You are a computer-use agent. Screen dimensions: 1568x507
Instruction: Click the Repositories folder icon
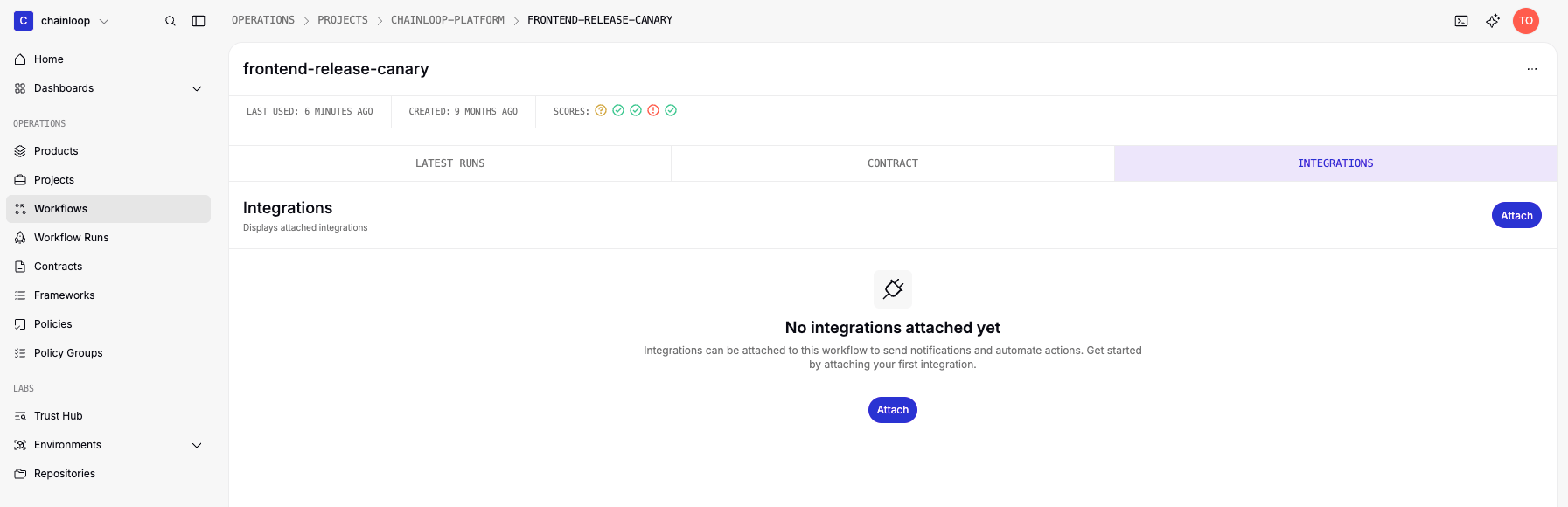pyautogui.click(x=20, y=474)
